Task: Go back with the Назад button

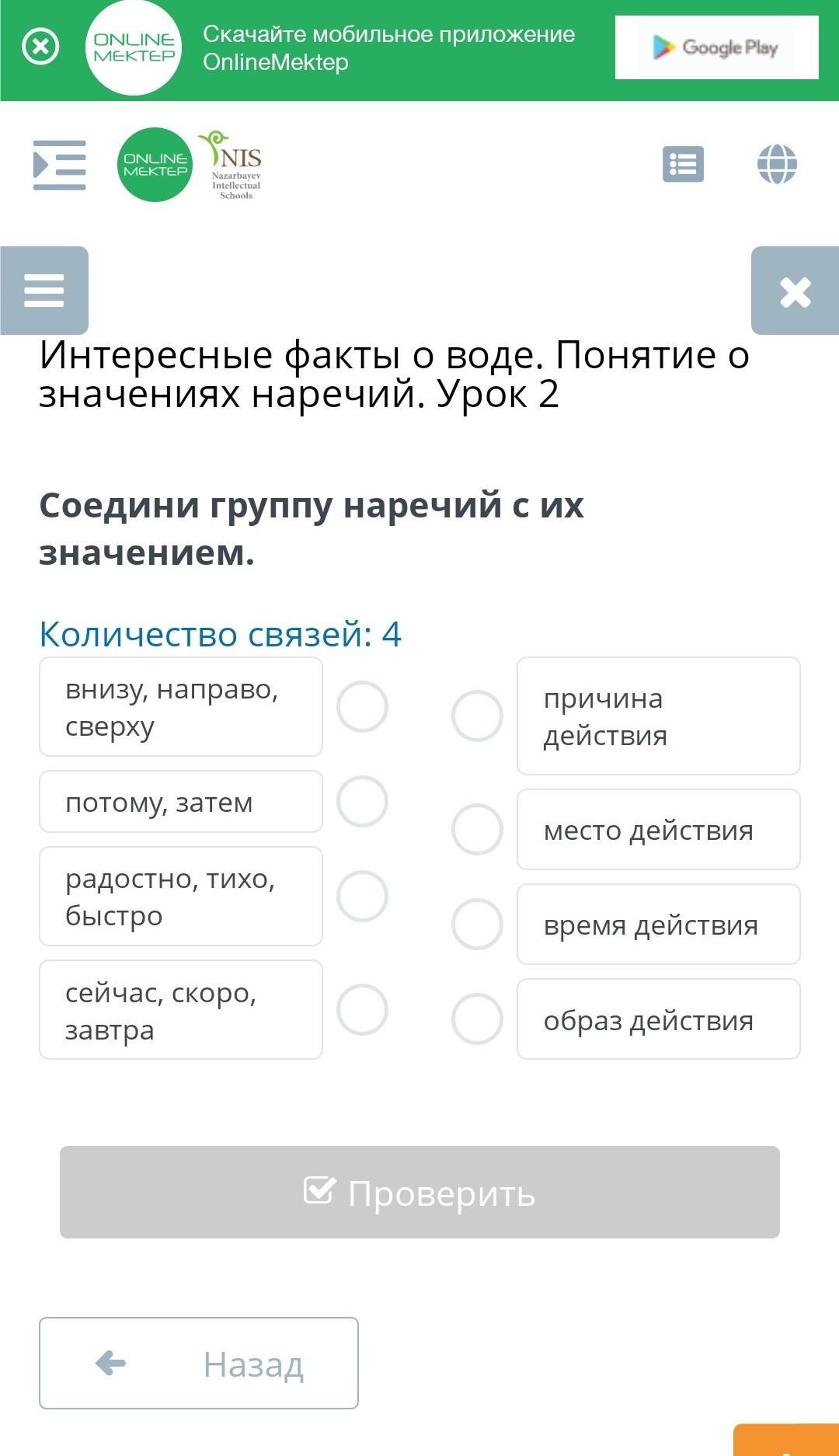Action: pyautogui.click(x=199, y=1363)
